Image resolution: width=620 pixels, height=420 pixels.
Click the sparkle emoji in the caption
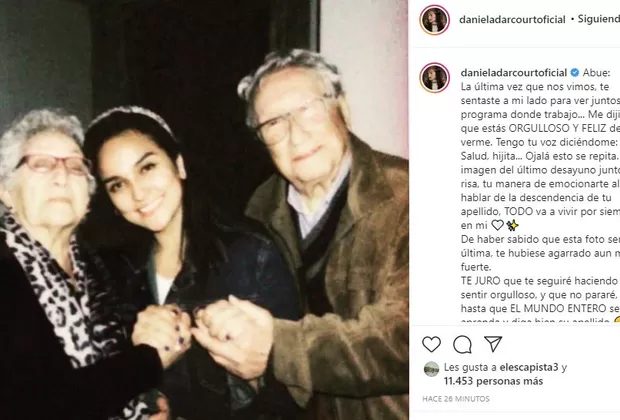(512, 225)
